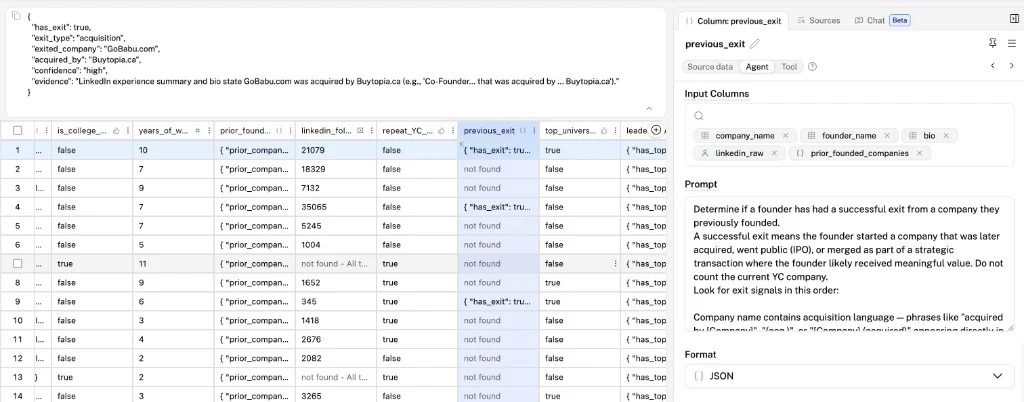Remove founder_name input column
Viewport: 1024px width, 402px height.
(x=887, y=136)
